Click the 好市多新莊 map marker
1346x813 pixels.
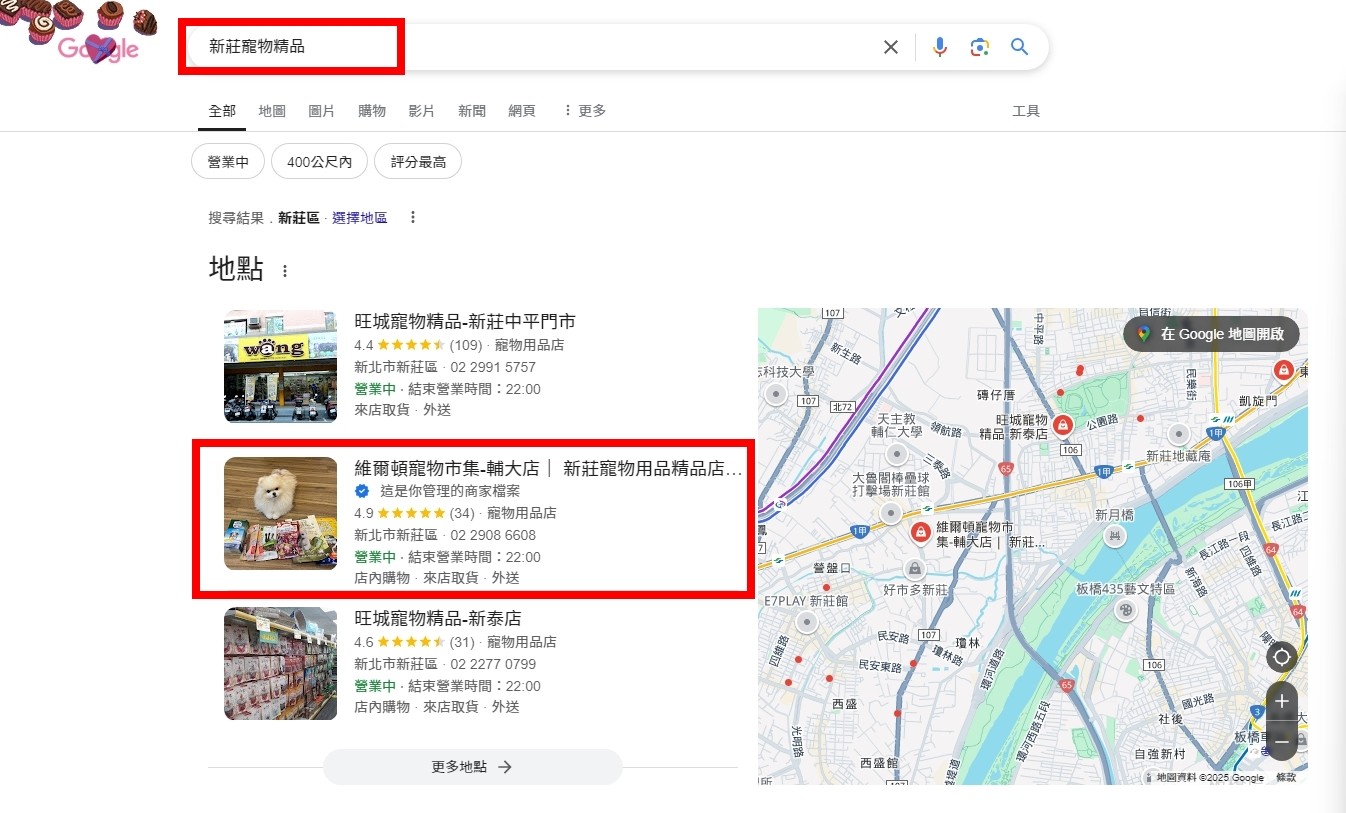tap(913, 569)
